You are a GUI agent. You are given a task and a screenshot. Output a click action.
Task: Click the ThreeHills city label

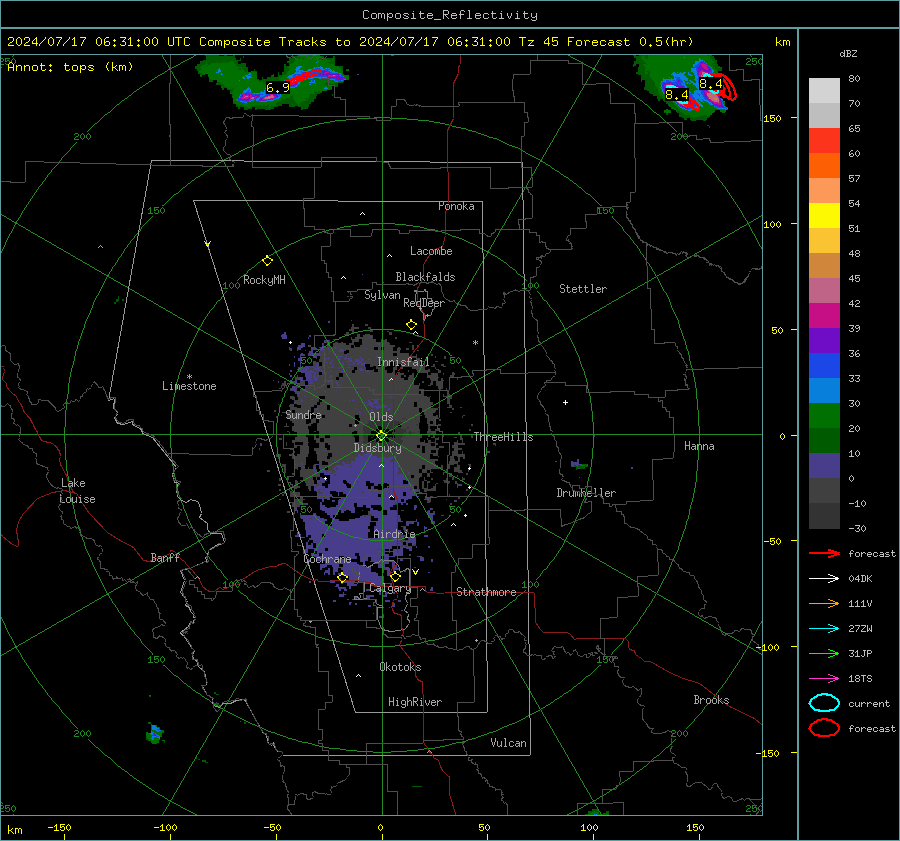coord(503,437)
